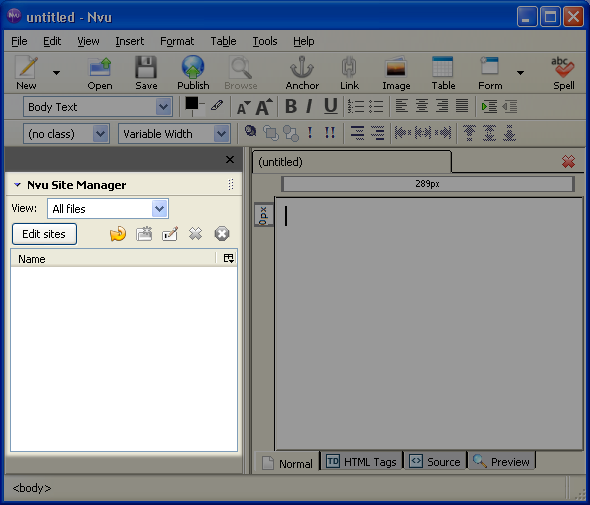Screen dimensions: 590x505
Task: Switch to the Normal view tab
Action: coord(287,463)
